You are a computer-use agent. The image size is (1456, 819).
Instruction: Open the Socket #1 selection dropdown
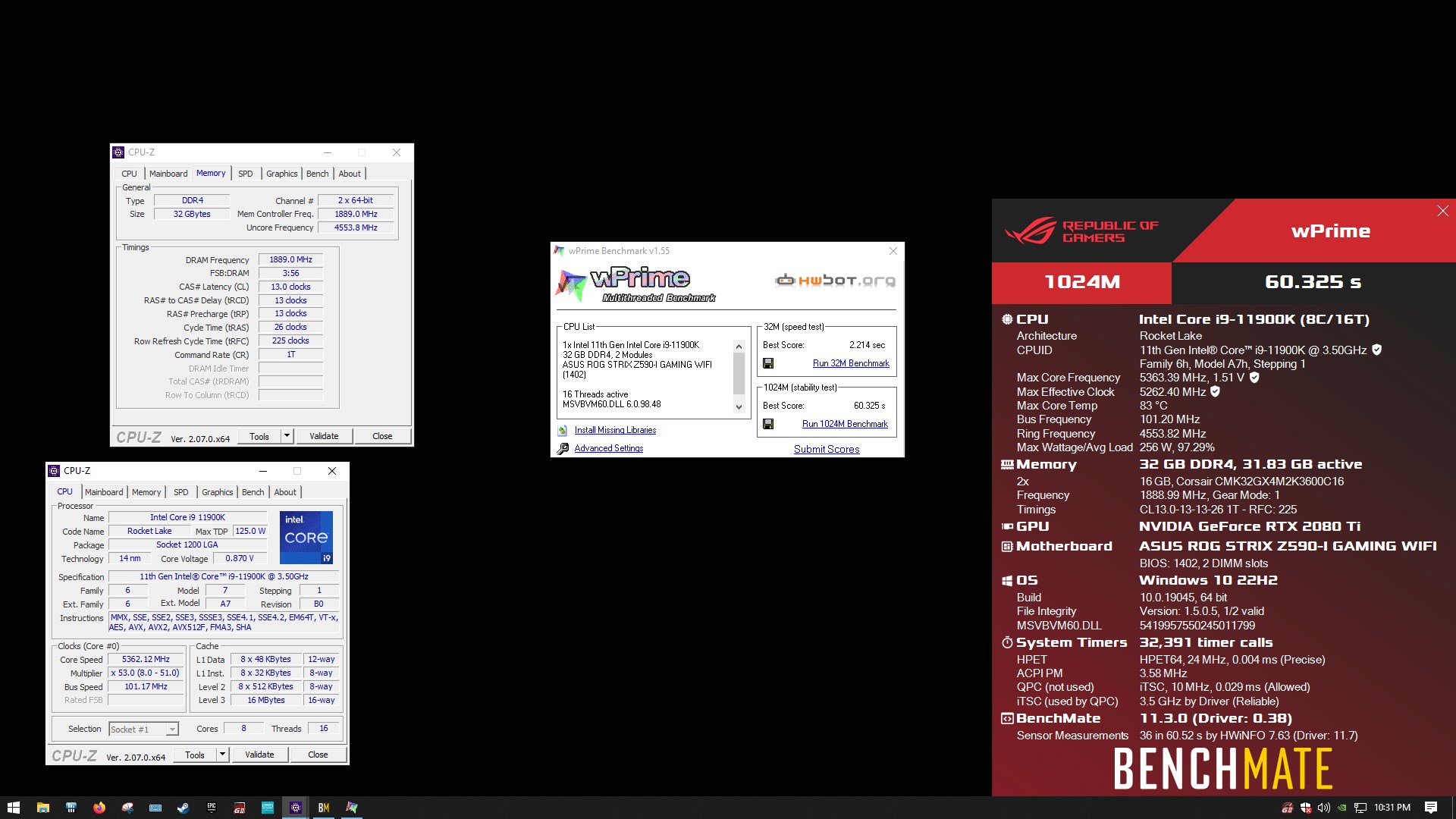click(143, 729)
